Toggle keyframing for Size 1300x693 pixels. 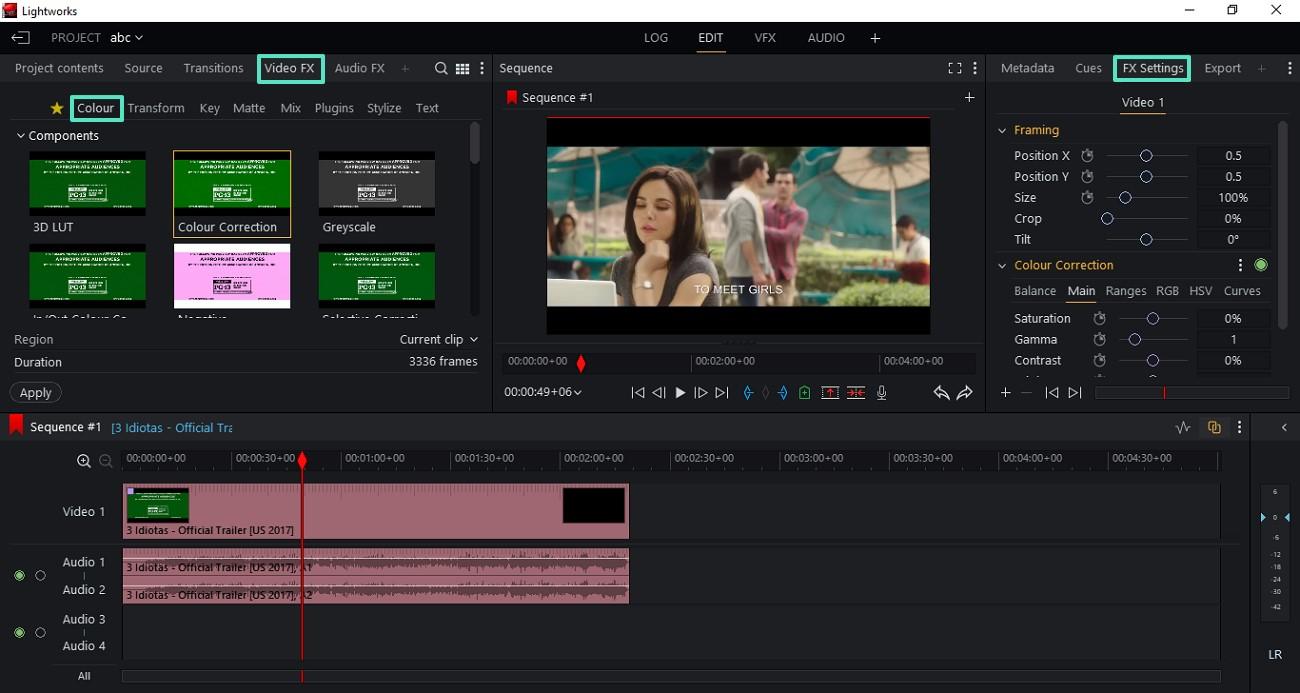point(1088,198)
